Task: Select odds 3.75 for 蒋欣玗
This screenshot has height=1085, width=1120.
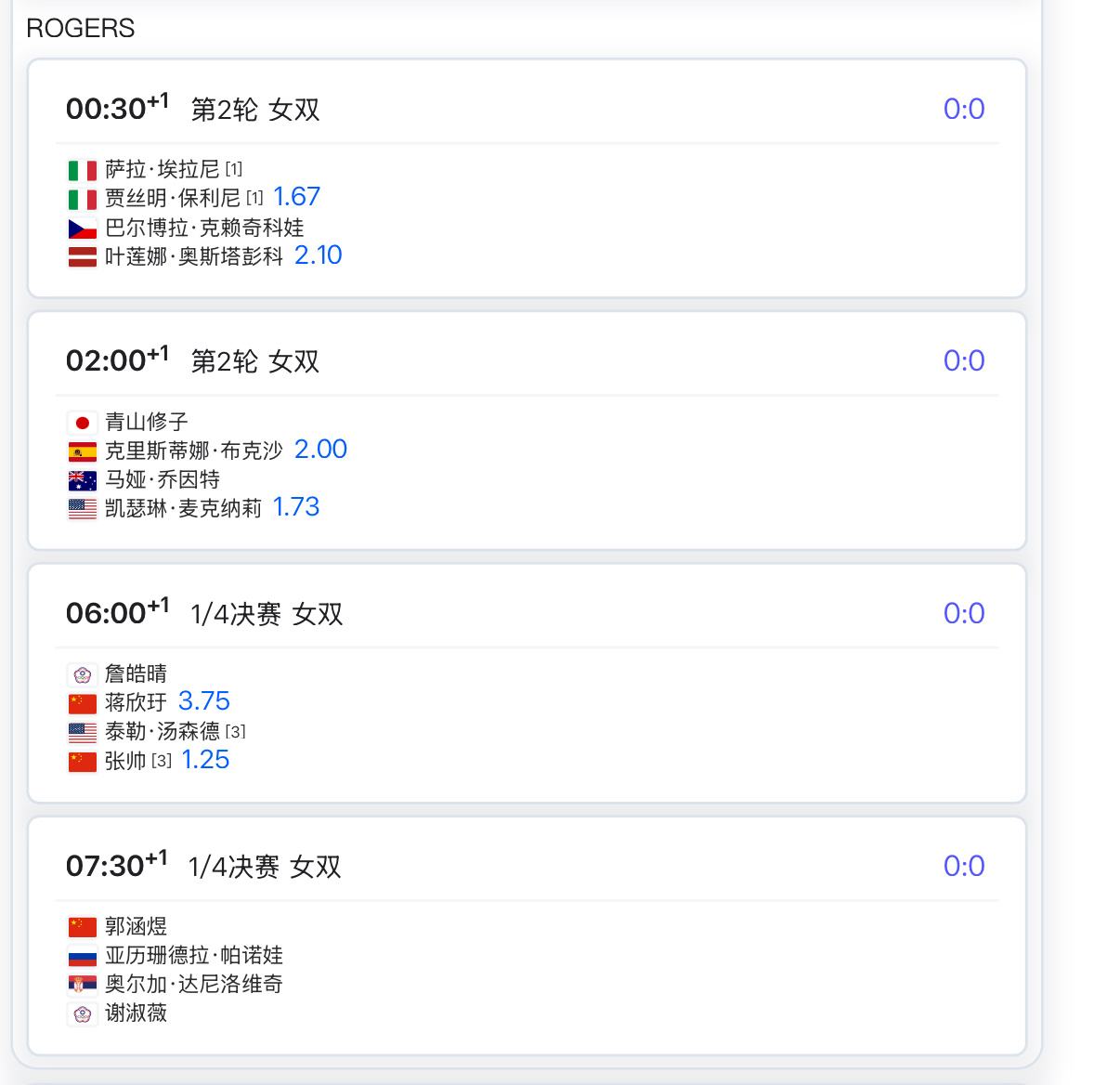Action: pos(203,701)
